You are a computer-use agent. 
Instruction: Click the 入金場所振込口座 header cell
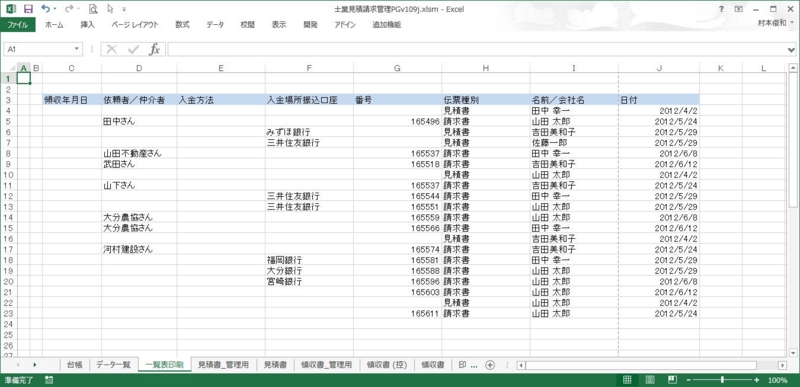309,100
